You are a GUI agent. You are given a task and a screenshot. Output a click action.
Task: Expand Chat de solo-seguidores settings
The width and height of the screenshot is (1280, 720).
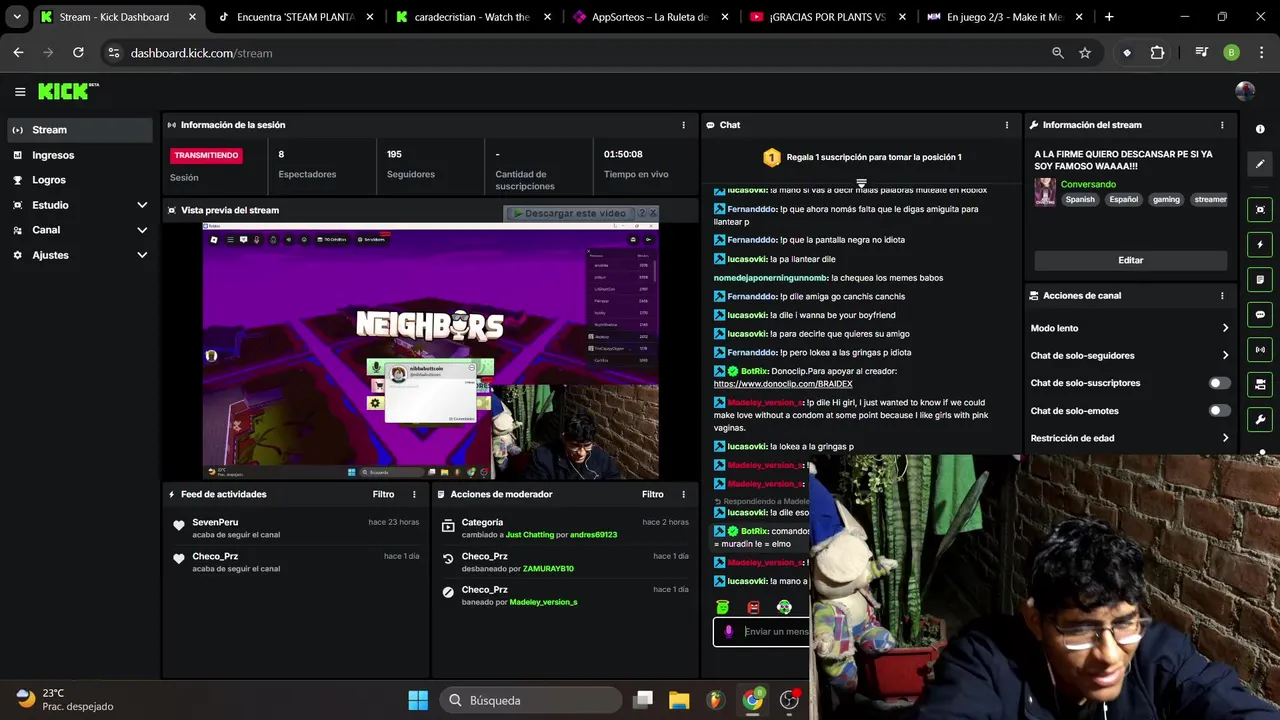[1129, 355]
